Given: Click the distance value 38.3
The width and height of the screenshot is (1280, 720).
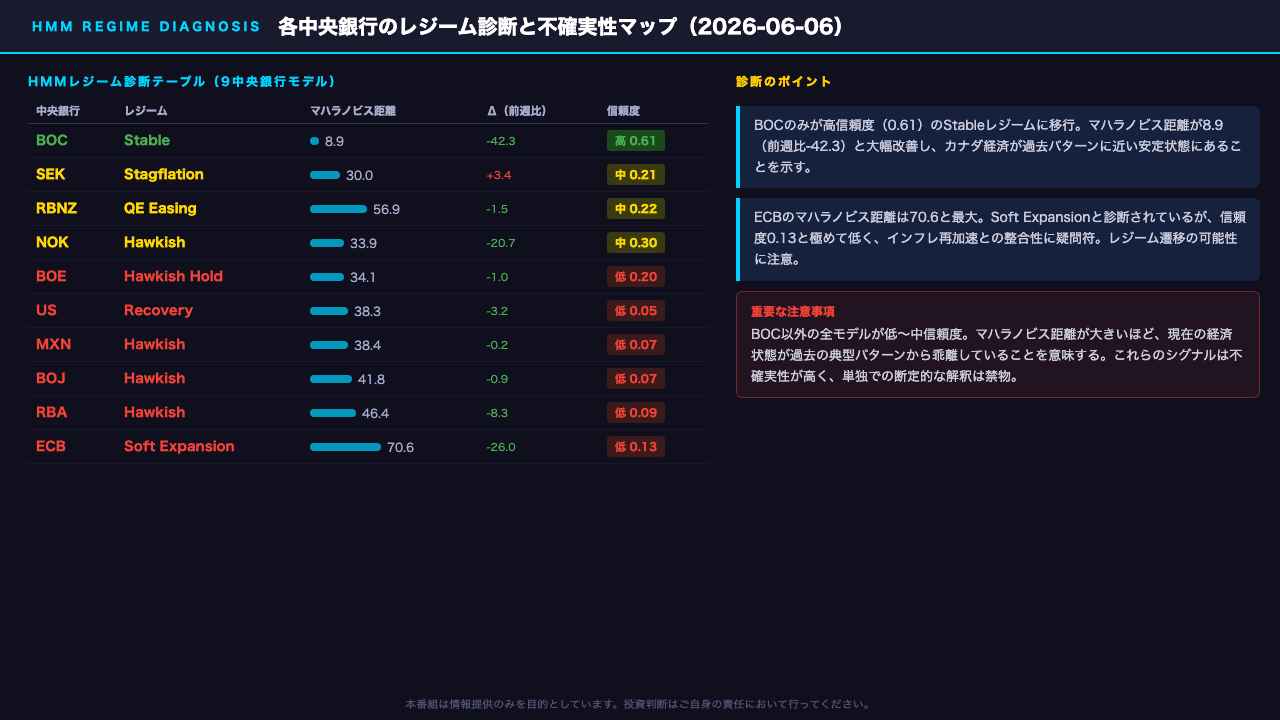Looking at the screenshot, I should (x=367, y=311).
